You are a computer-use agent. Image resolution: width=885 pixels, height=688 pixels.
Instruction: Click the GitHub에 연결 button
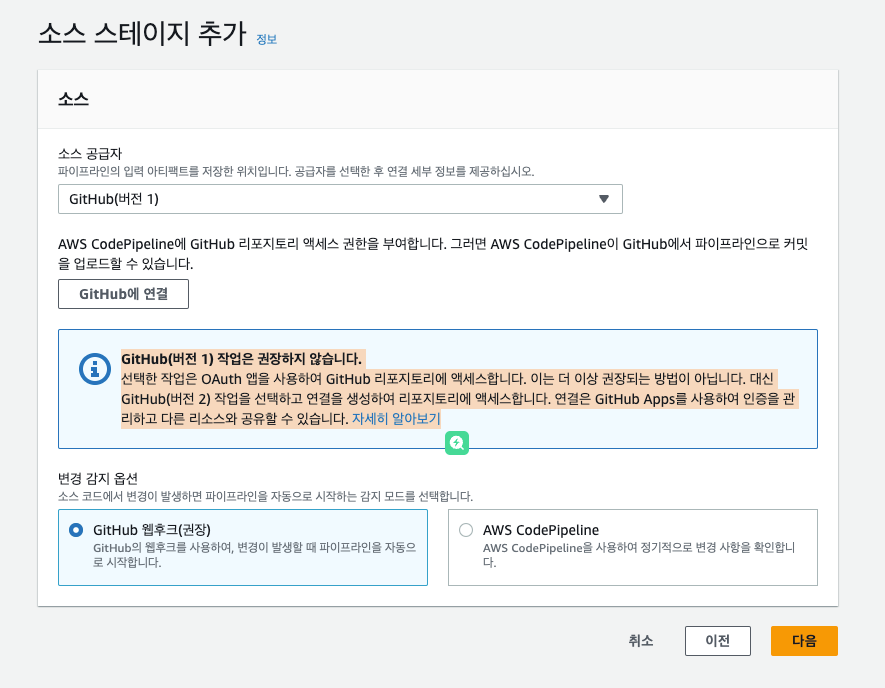pos(123,294)
